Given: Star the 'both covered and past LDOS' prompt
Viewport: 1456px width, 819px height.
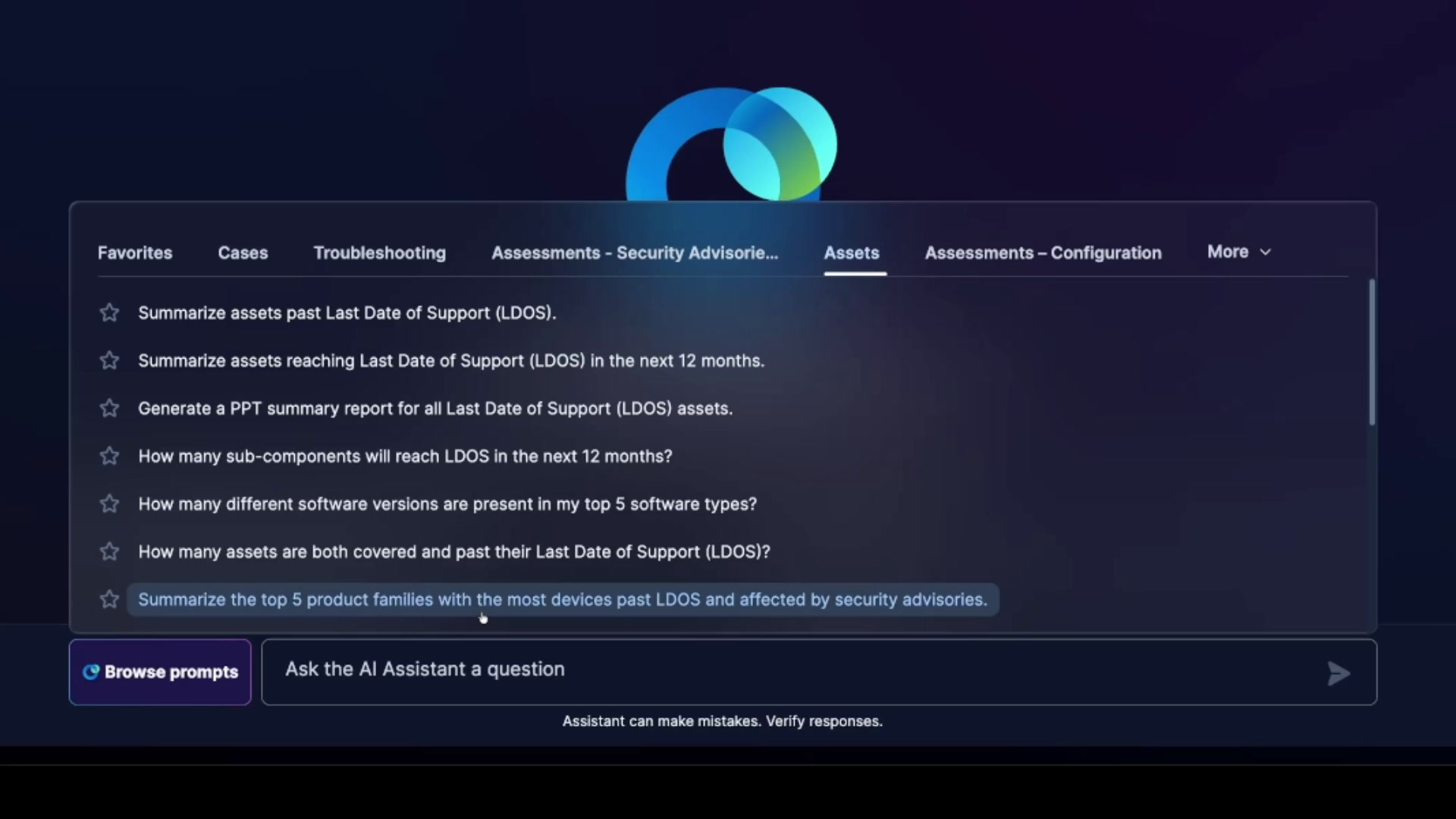Looking at the screenshot, I should tap(109, 551).
